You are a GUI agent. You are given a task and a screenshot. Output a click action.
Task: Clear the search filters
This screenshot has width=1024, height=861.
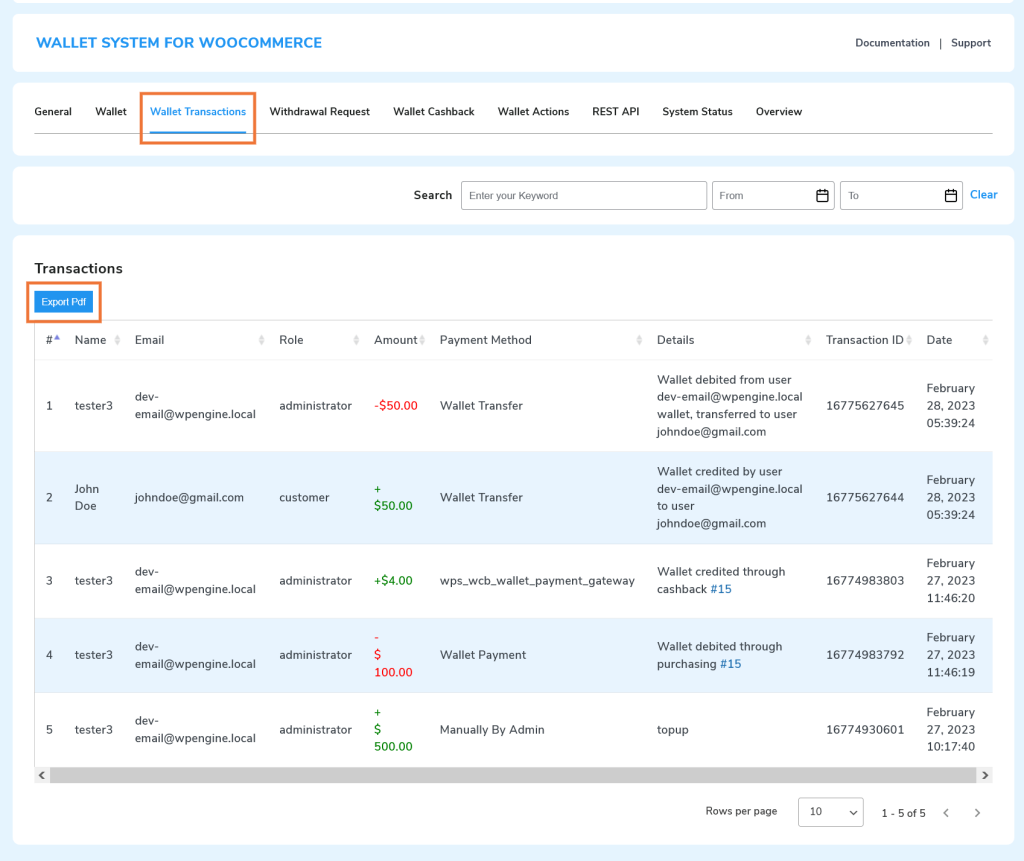[x=983, y=194]
